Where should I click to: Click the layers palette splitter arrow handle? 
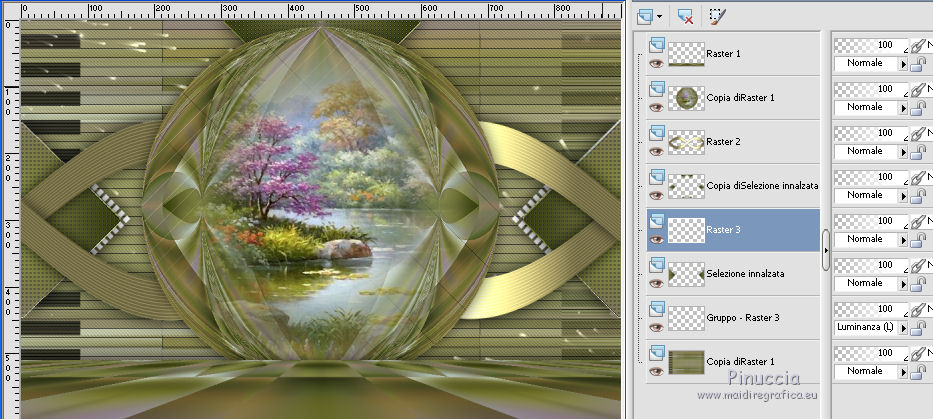click(x=826, y=251)
